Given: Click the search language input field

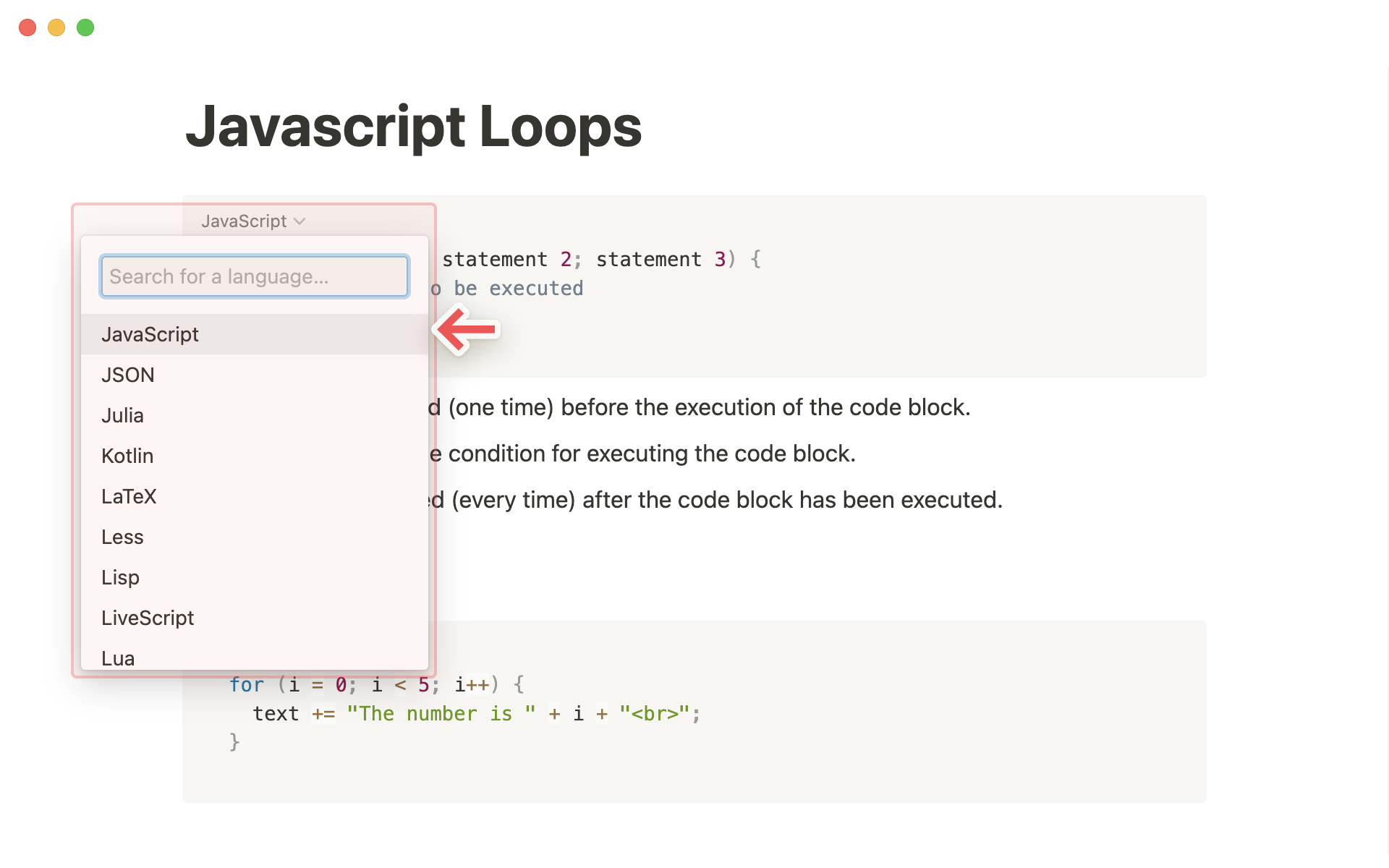Looking at the screenshot, I should (253, 277).
